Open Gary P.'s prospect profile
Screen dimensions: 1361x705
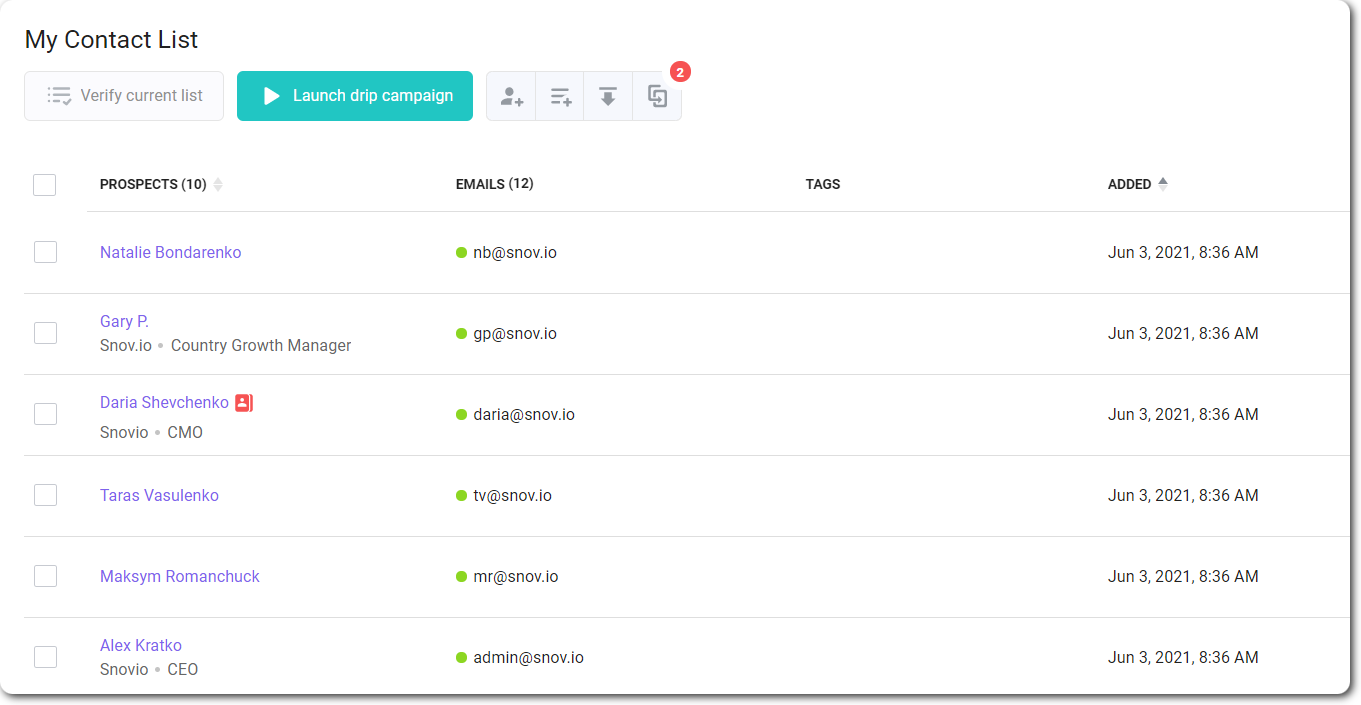tap(124, 320)
